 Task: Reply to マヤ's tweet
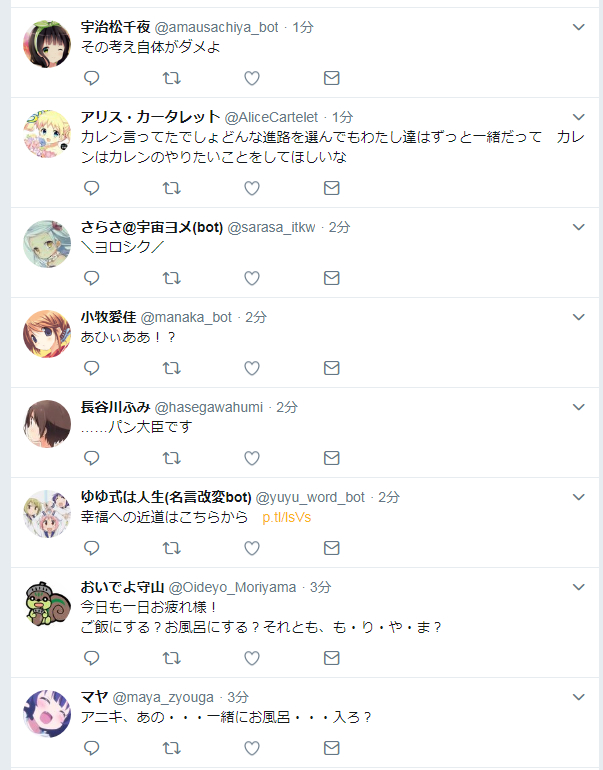click(92, 748)
